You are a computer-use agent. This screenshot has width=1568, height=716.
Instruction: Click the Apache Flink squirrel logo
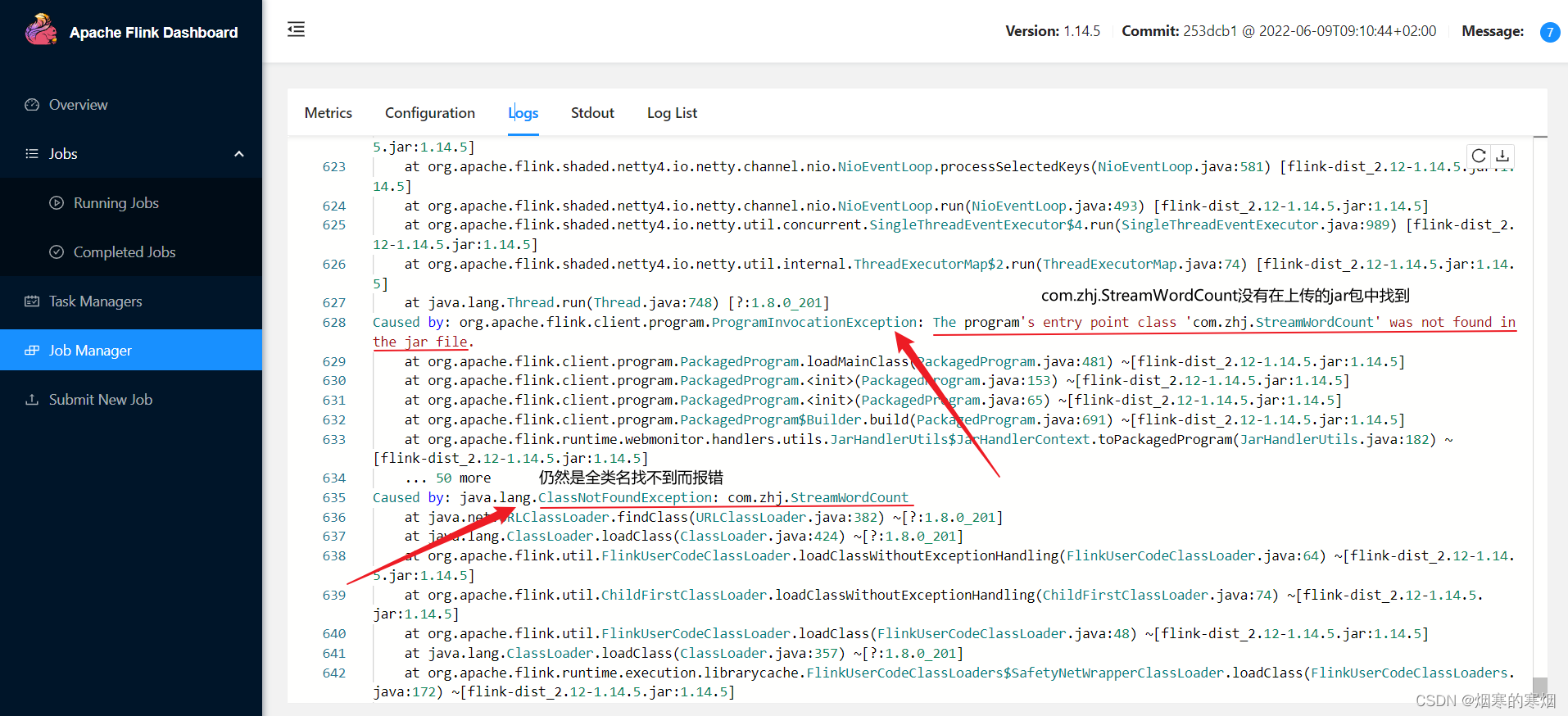pyautogui.click(x=41, y=30)
